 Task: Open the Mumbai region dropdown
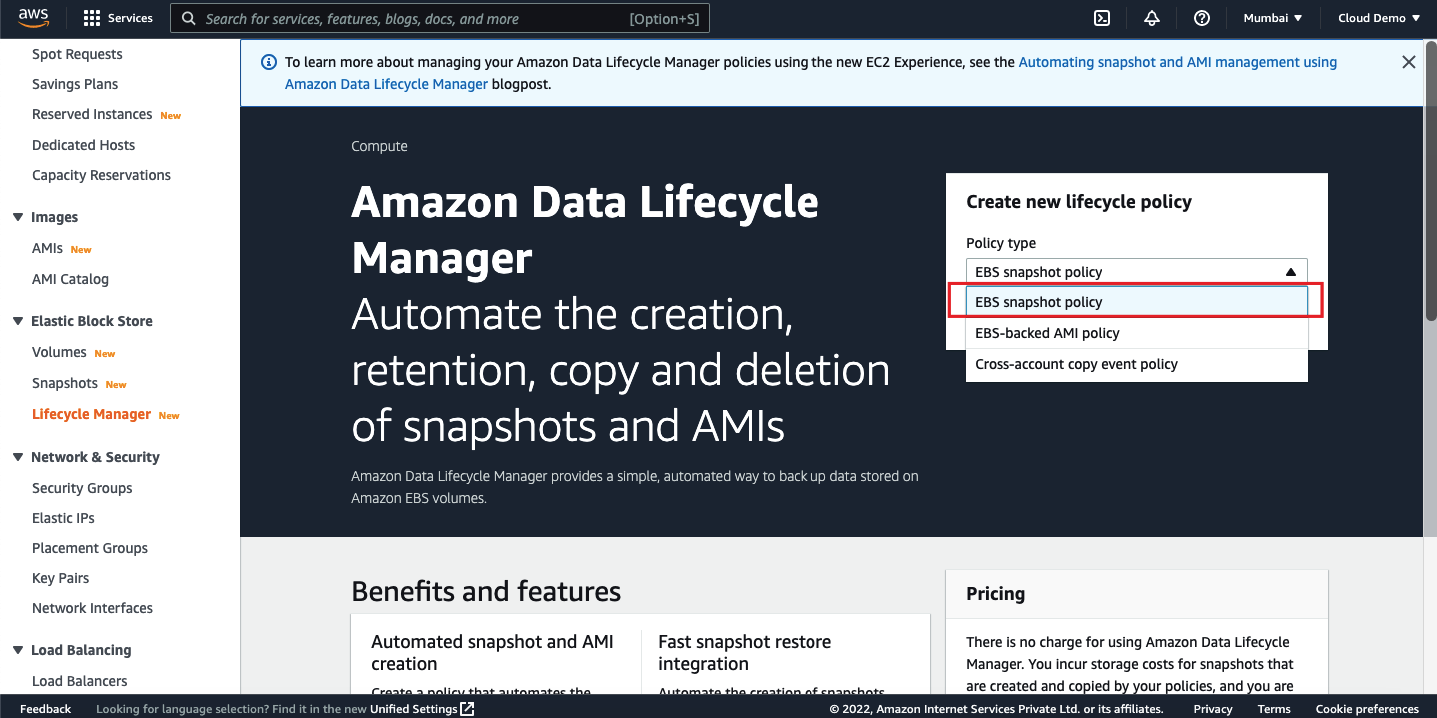(1272, 18)
